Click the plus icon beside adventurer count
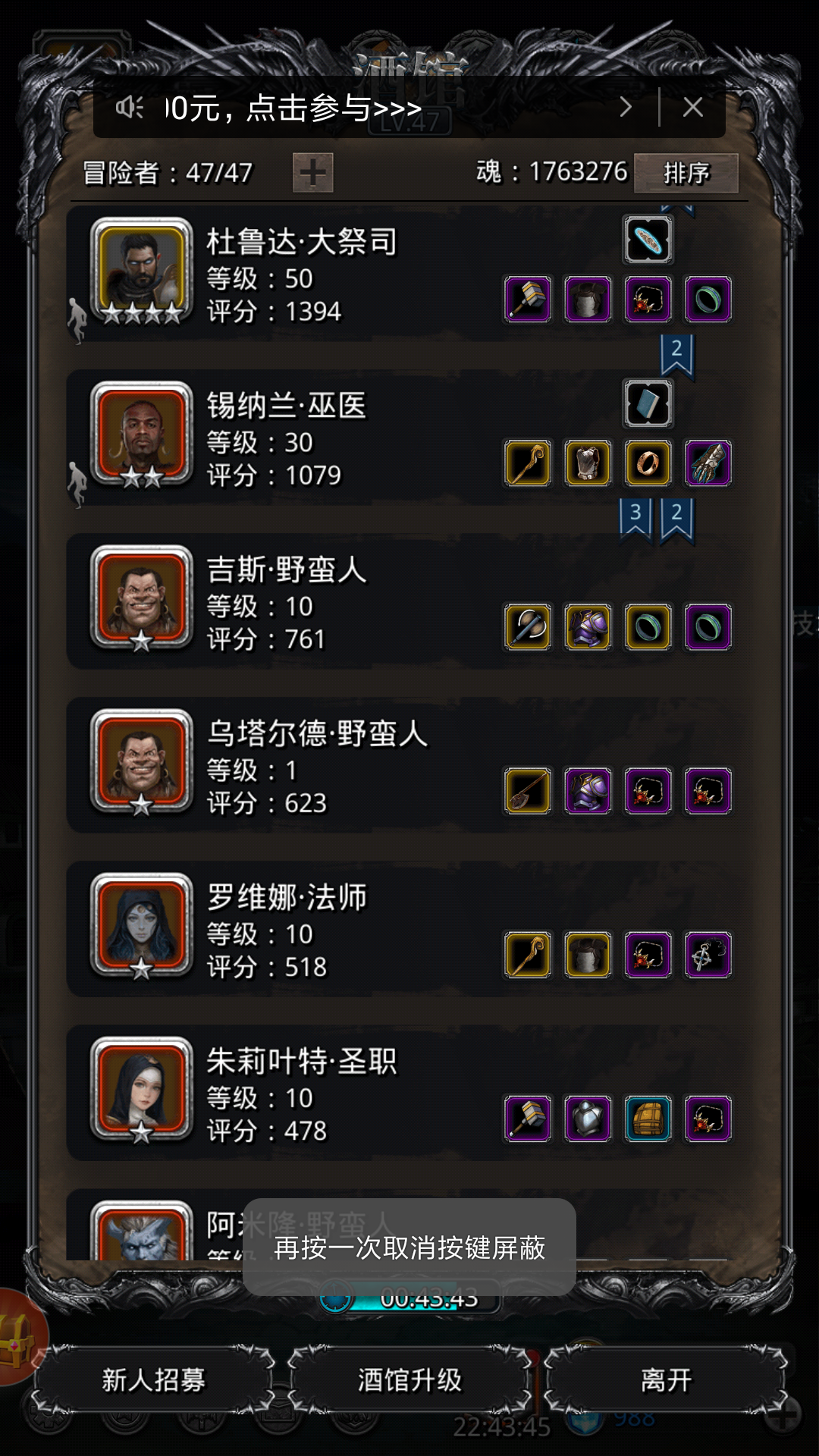This screenshot has height=1456, width=819. (x=312, y=173)
